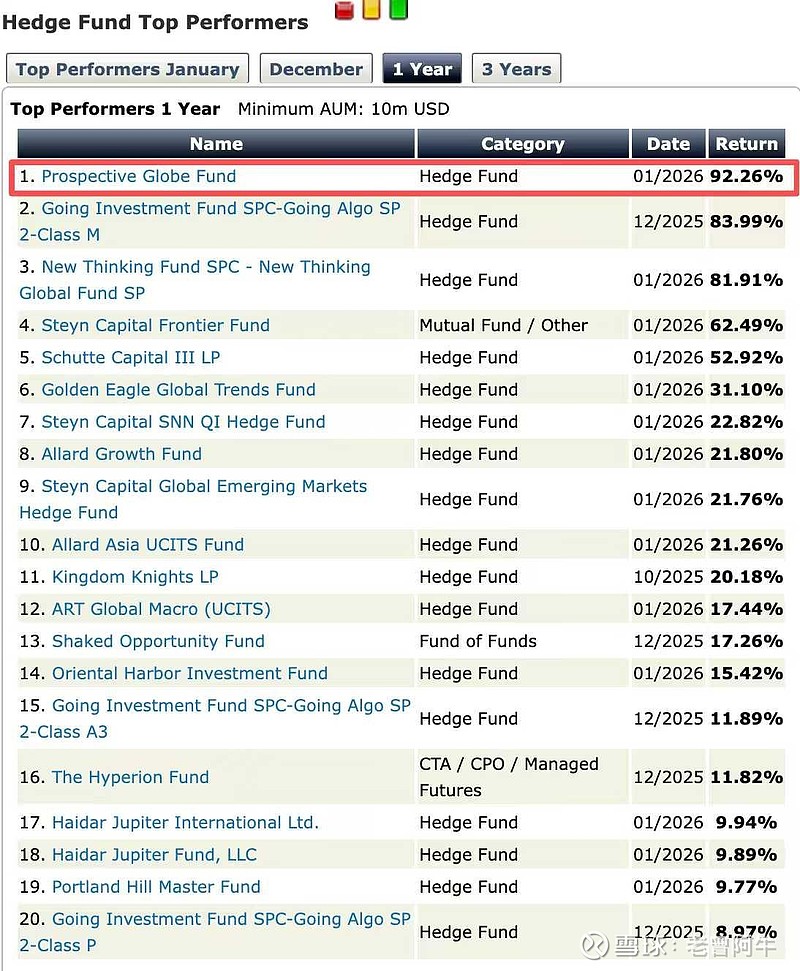Open the December tab
Viewport: 800px width, 971px height.
point(316,69)
